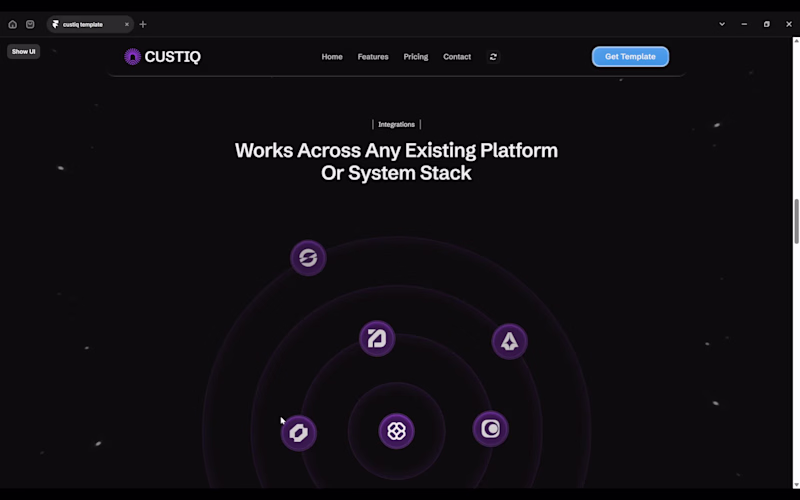This screenshot has height=500, width=800.
Task: Click the S-shaped swirl integration icon
Action: pos(308,258)
